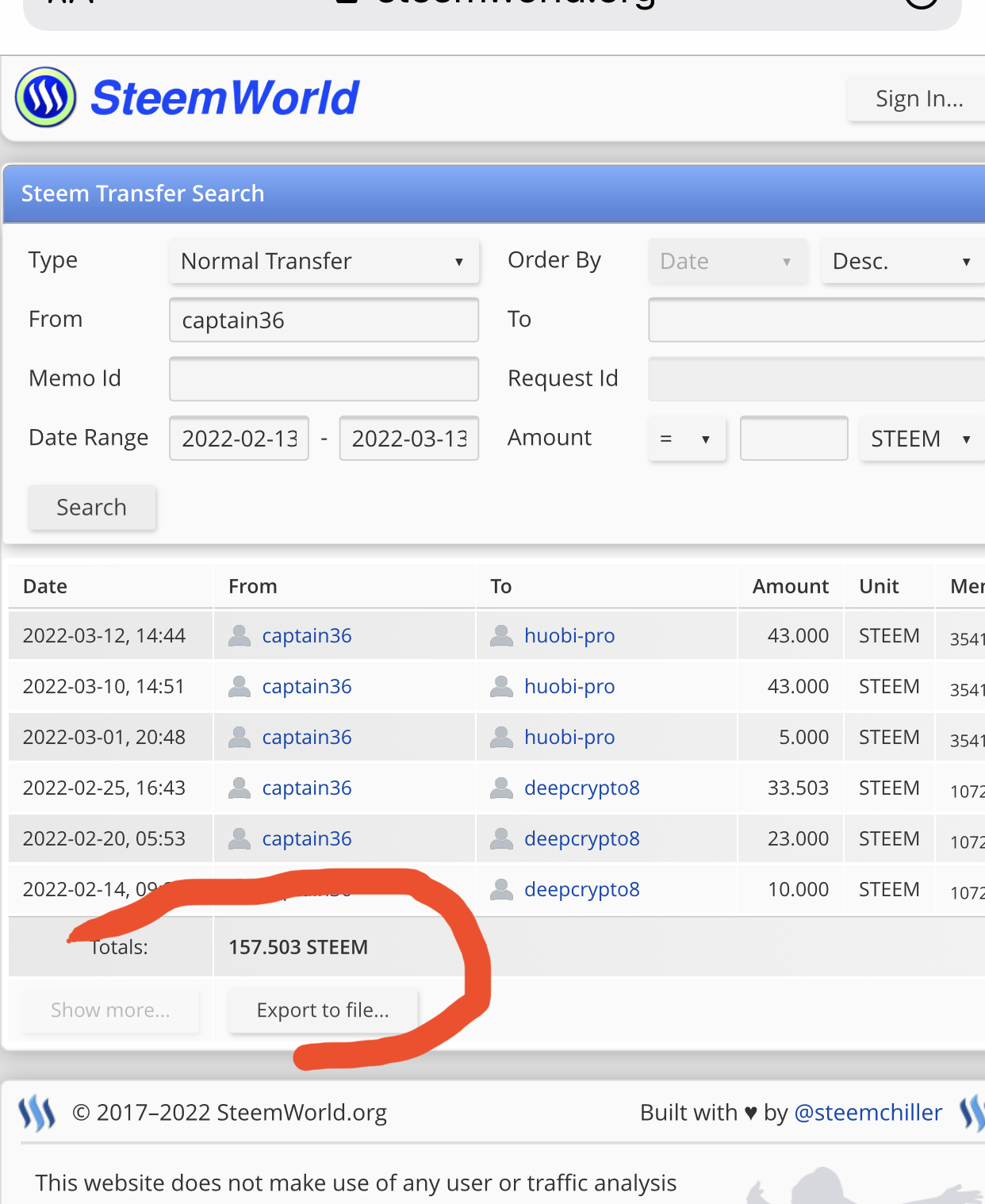Click the From field containing captain36
Screen dimensions: 985x1204
coord(324,320)
